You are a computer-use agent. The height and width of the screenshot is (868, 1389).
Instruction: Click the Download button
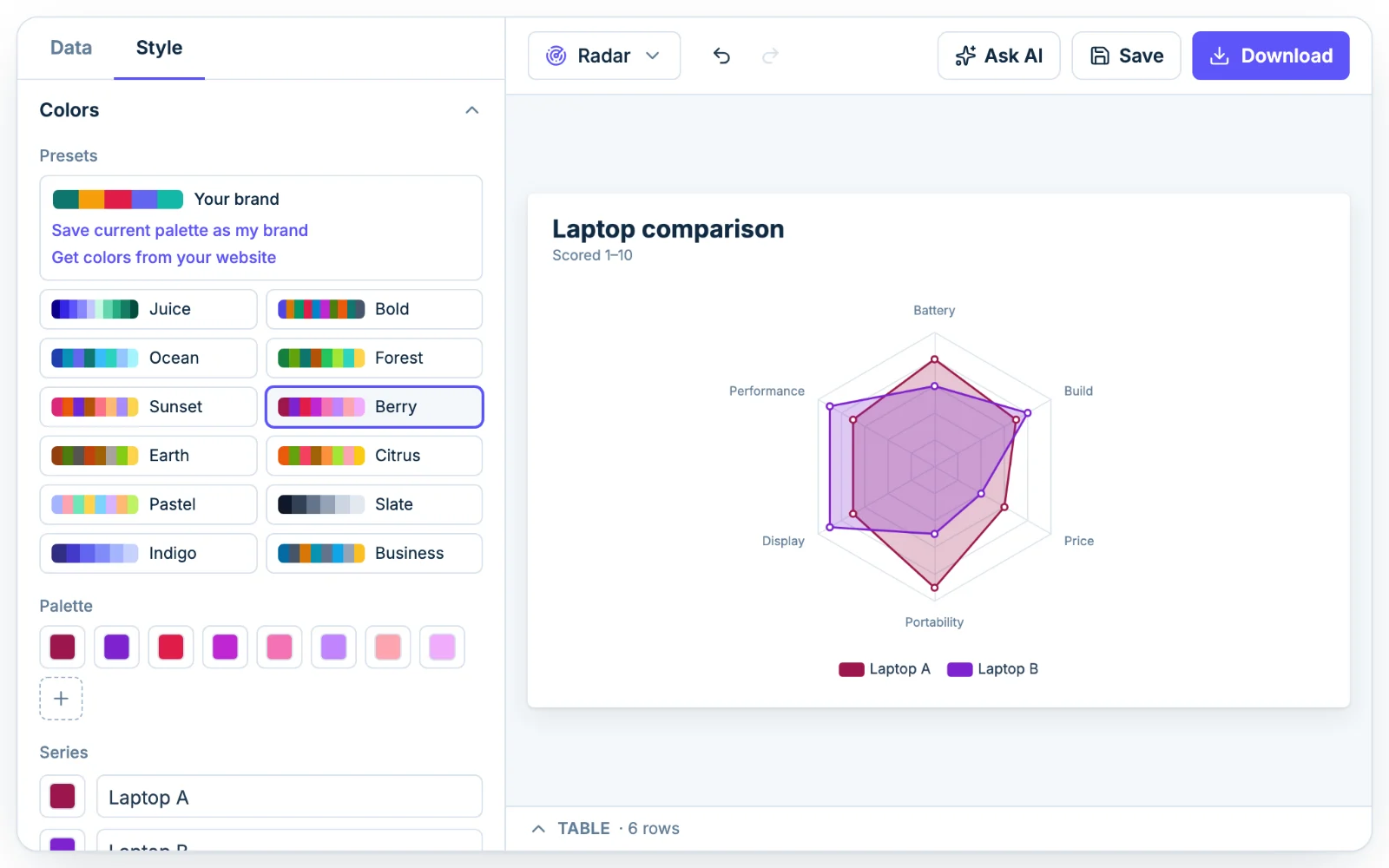pos(1270,56)
